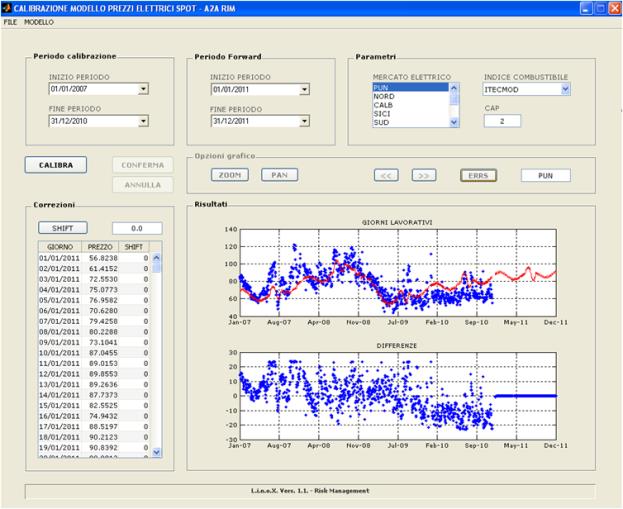Click the PUN field in graph options
Image resolution: width=623 pixels, height=509 pixels.
click(x=546, y=176)
